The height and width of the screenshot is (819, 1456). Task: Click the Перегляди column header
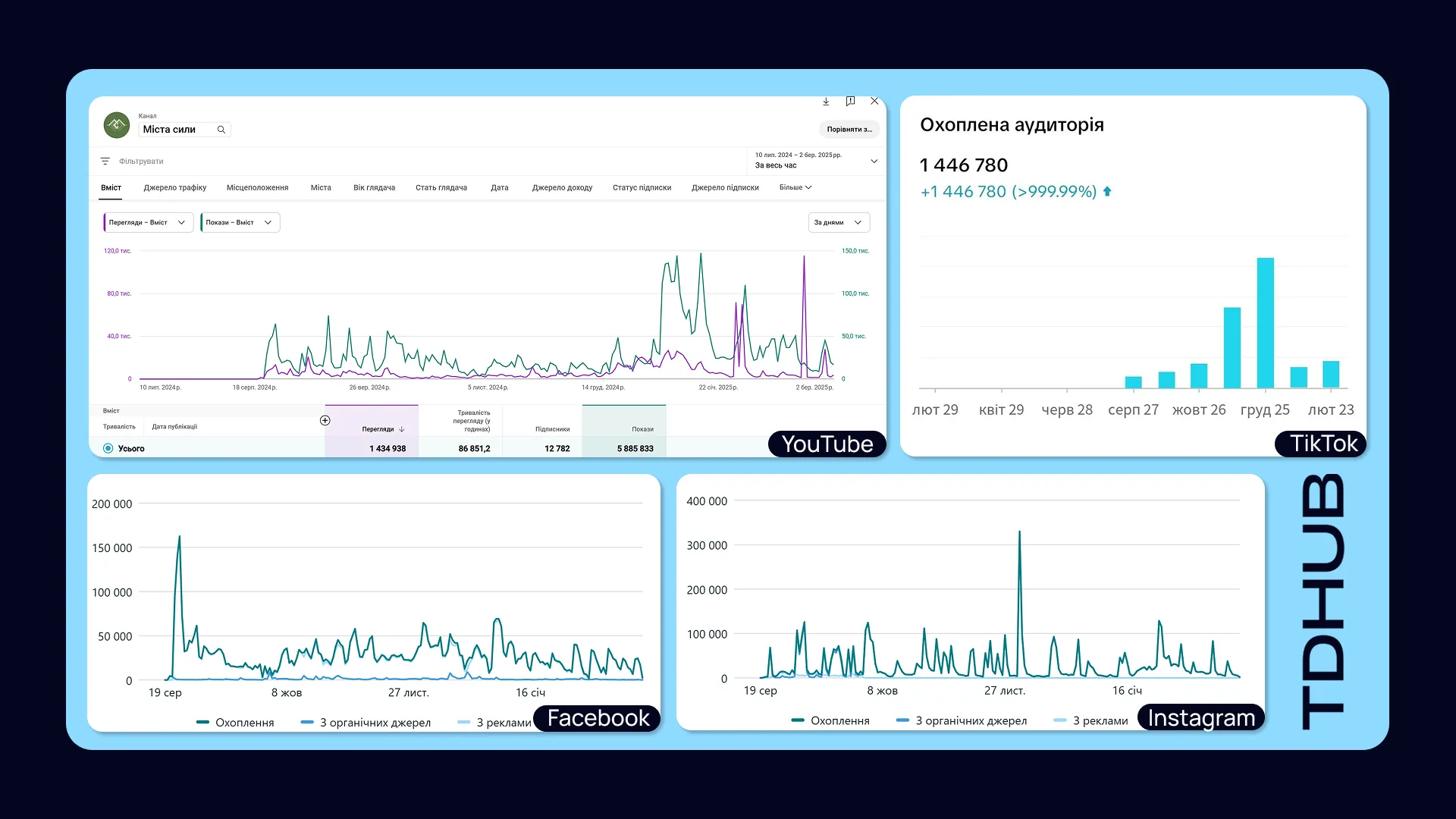tap(378, 429)
